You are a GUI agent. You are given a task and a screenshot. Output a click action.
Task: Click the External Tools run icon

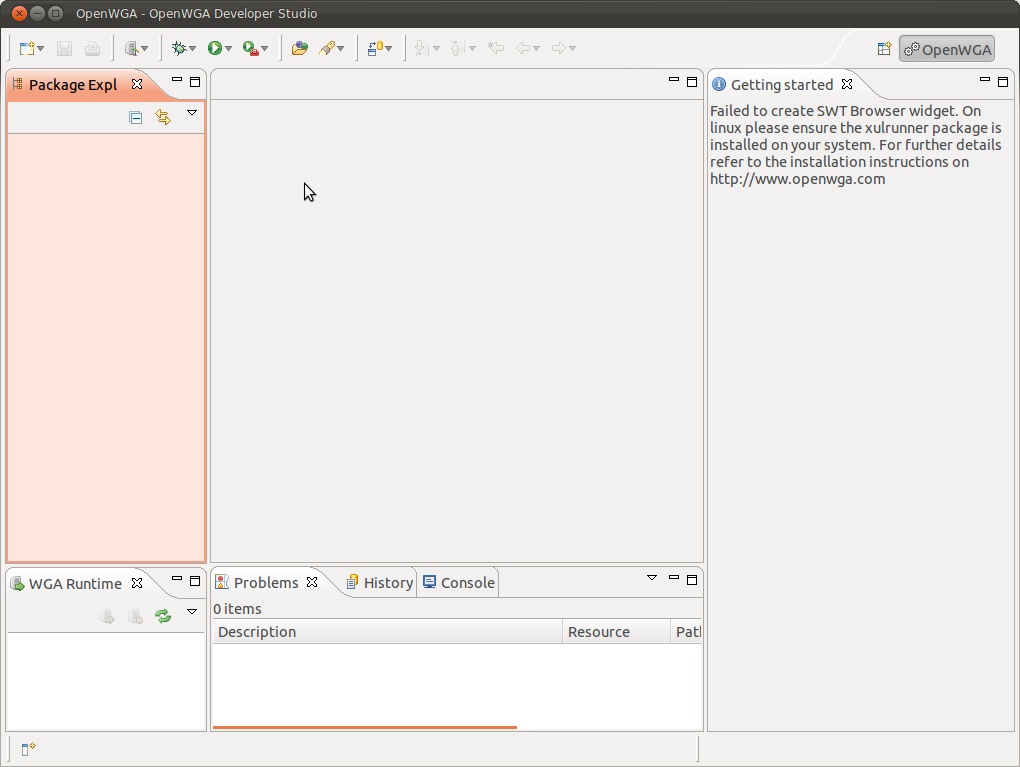[x=250, y=48]
